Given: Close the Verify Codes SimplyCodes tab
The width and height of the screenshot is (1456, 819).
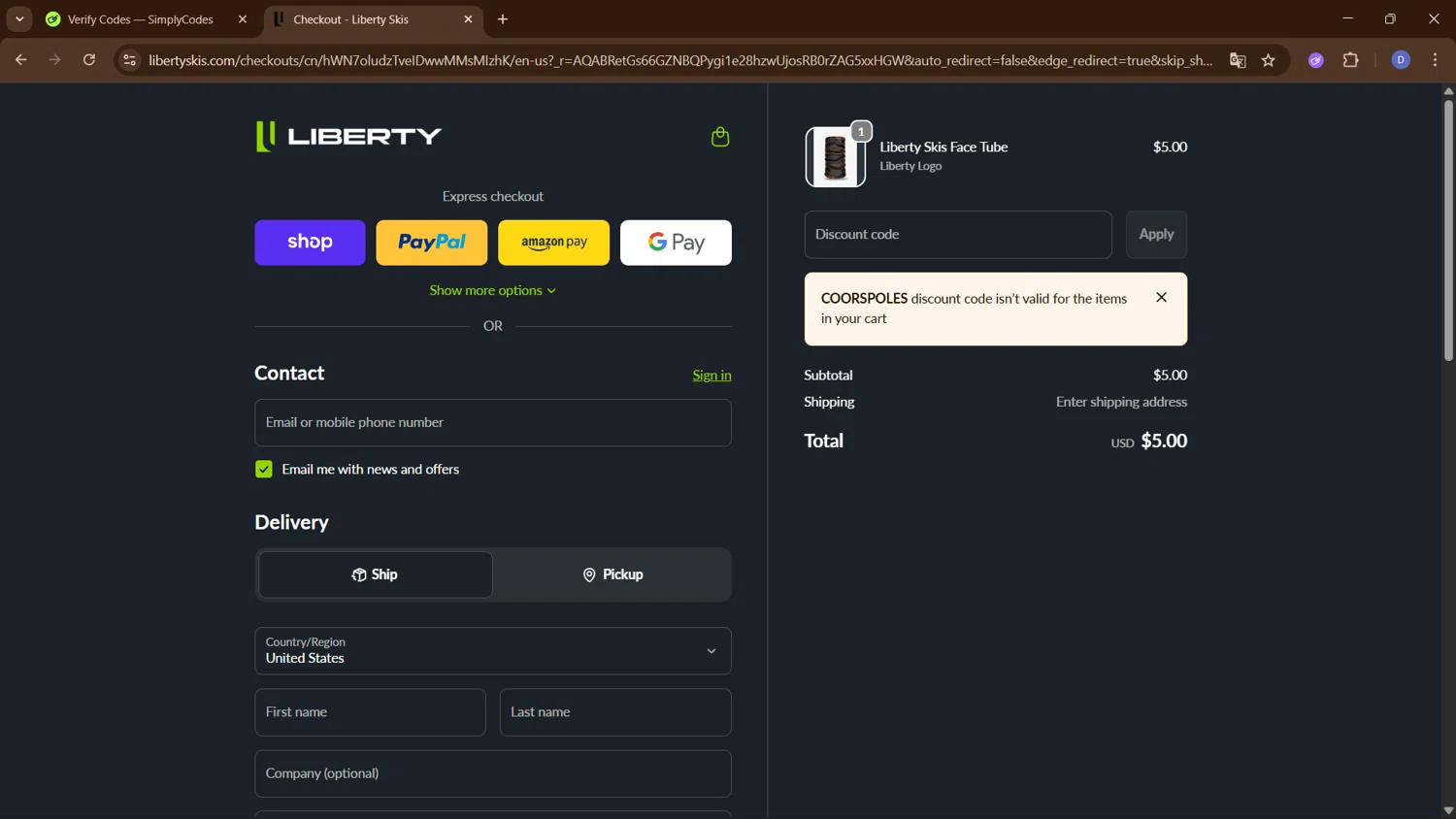Looking at the screenshot, I should pos(243,19).
